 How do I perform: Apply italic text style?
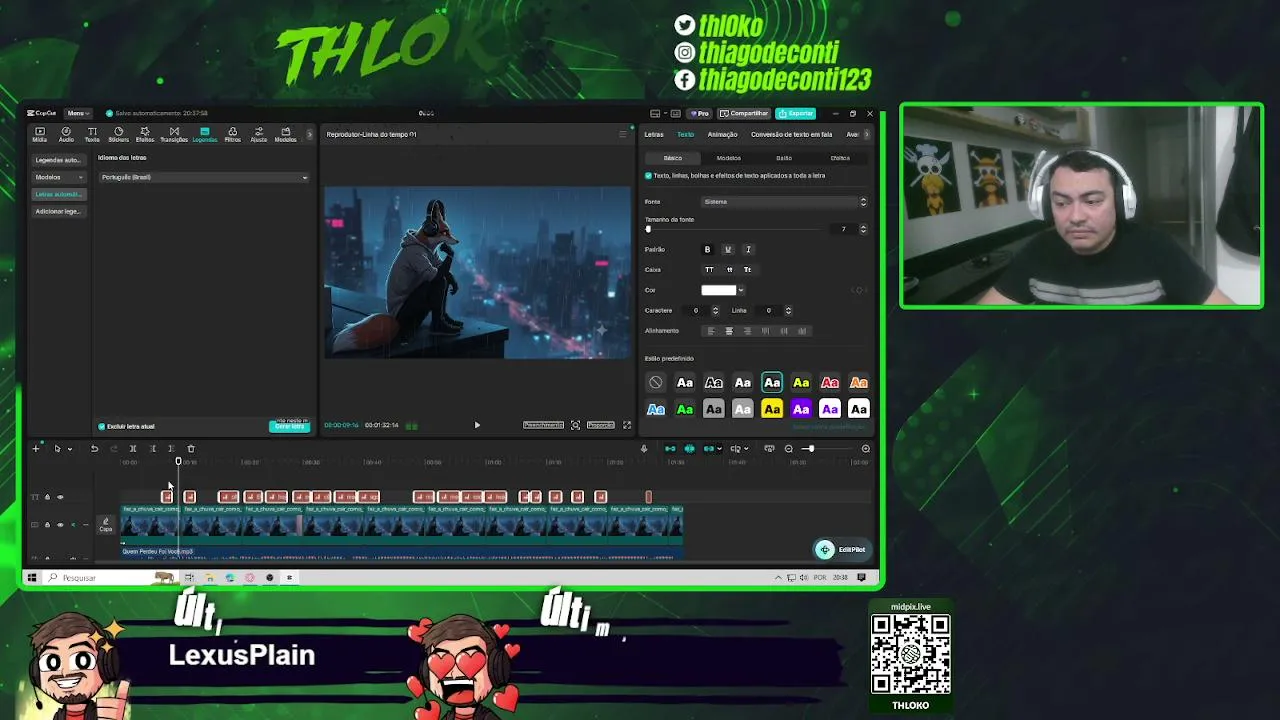click(x=748, y=250)
